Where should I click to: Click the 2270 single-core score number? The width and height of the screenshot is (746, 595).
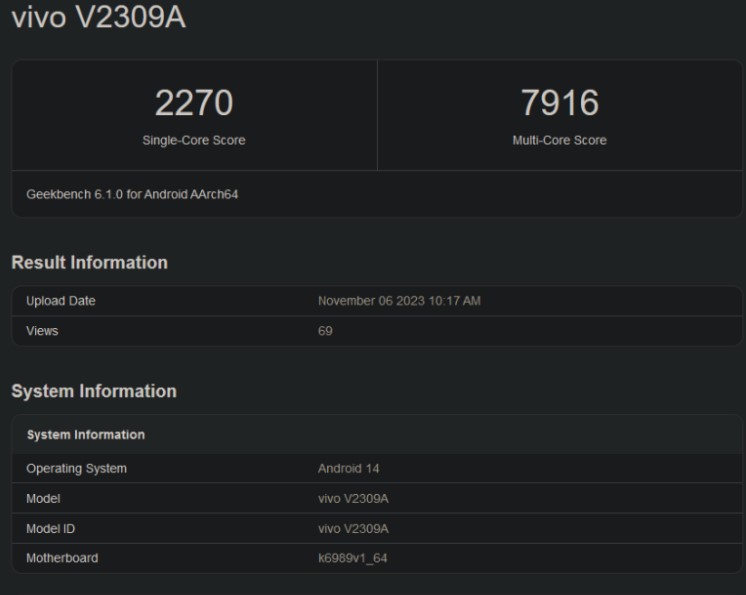tap(194, 103)
